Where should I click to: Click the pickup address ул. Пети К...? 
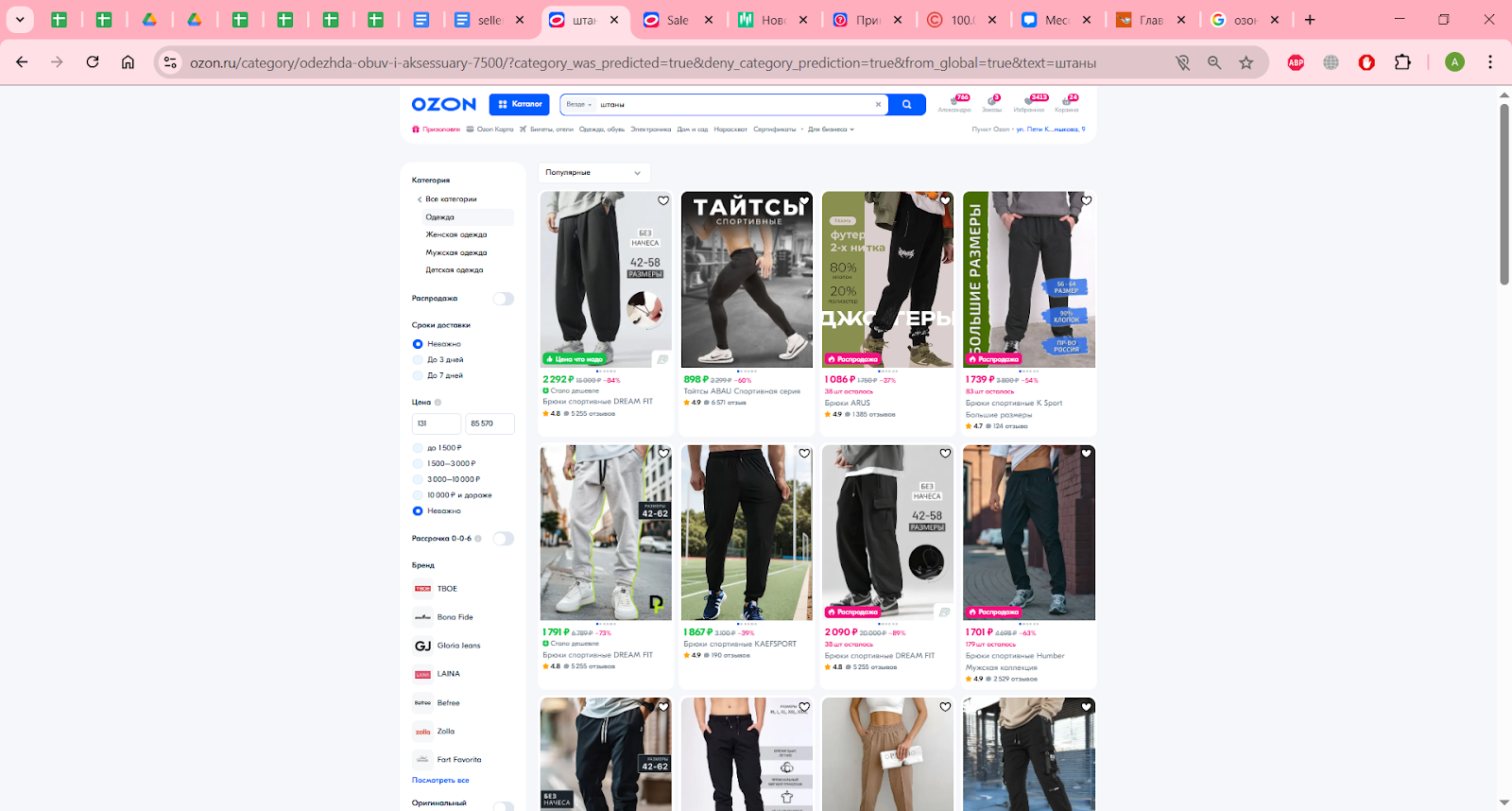tap(1051, 129)
